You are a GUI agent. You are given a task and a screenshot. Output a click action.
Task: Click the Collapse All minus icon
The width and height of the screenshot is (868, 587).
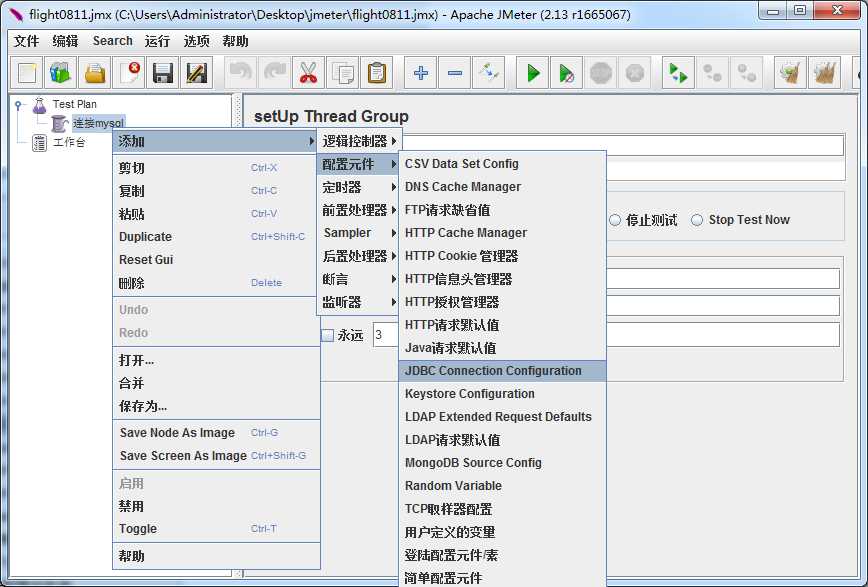[455, 73]
